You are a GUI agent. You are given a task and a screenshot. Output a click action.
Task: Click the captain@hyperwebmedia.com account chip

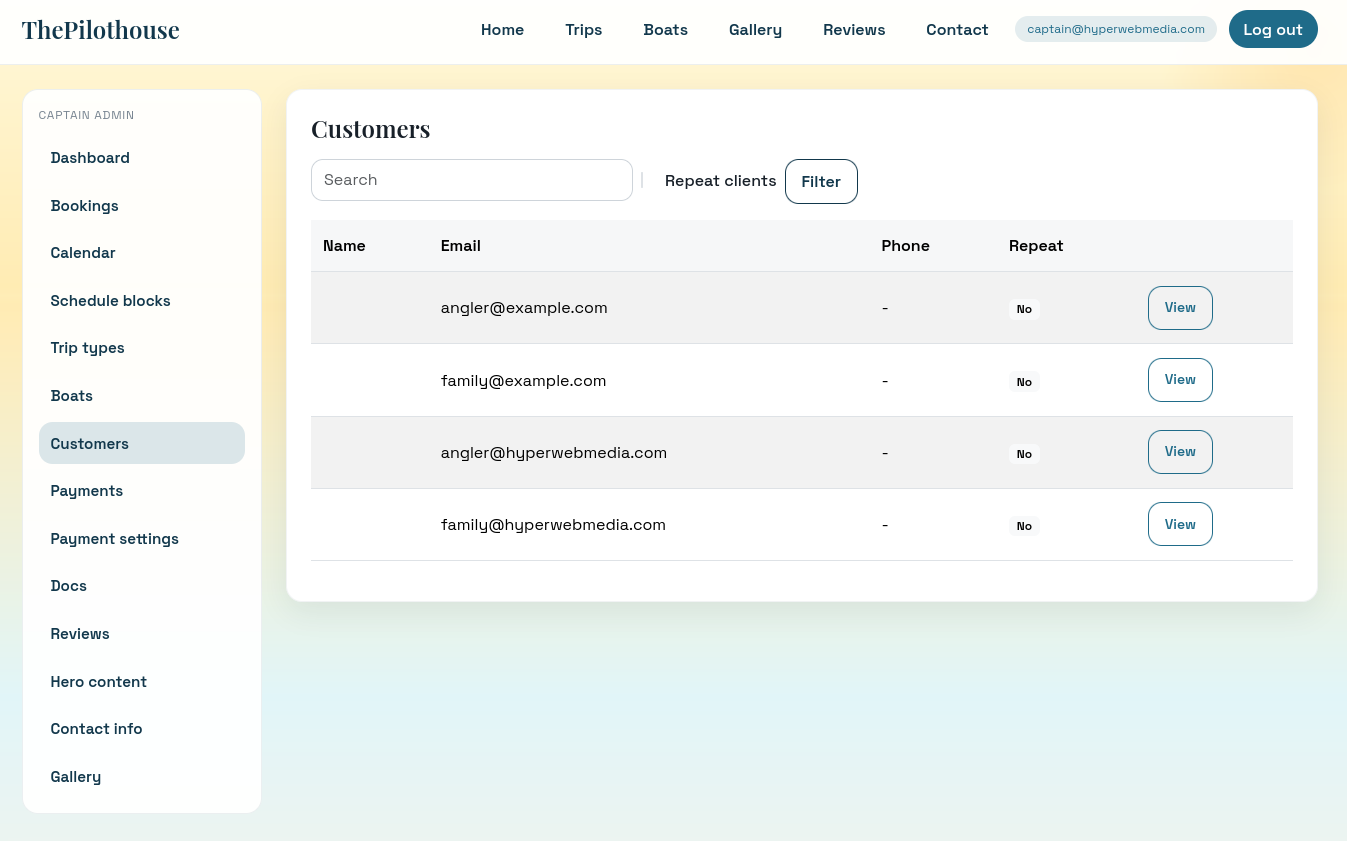tap(1115, 29)
